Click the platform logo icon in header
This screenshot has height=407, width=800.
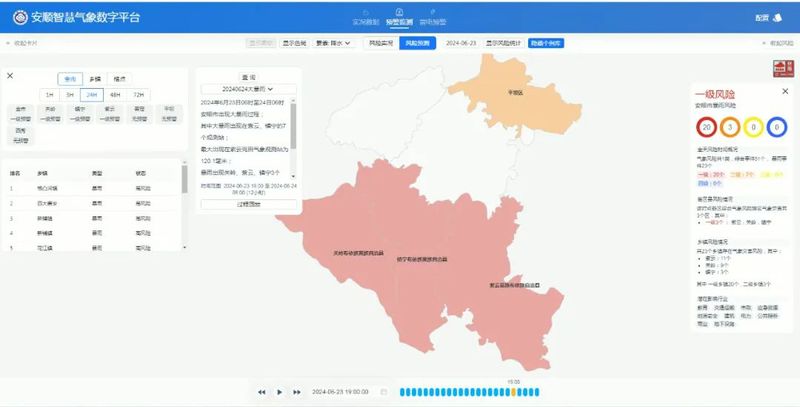point(20,17)
